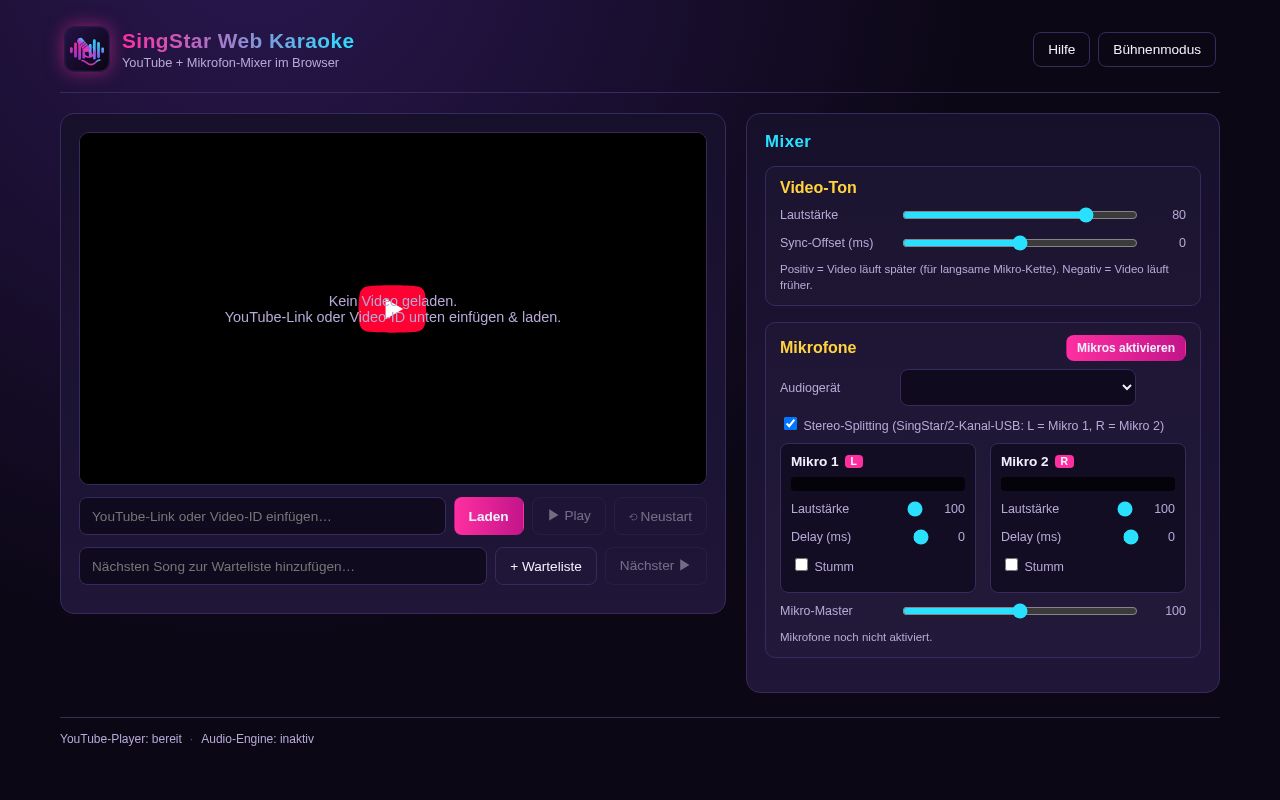Adjust Sync-Offset slider
Screen dimensions: 1280x800
point(1020,243)
